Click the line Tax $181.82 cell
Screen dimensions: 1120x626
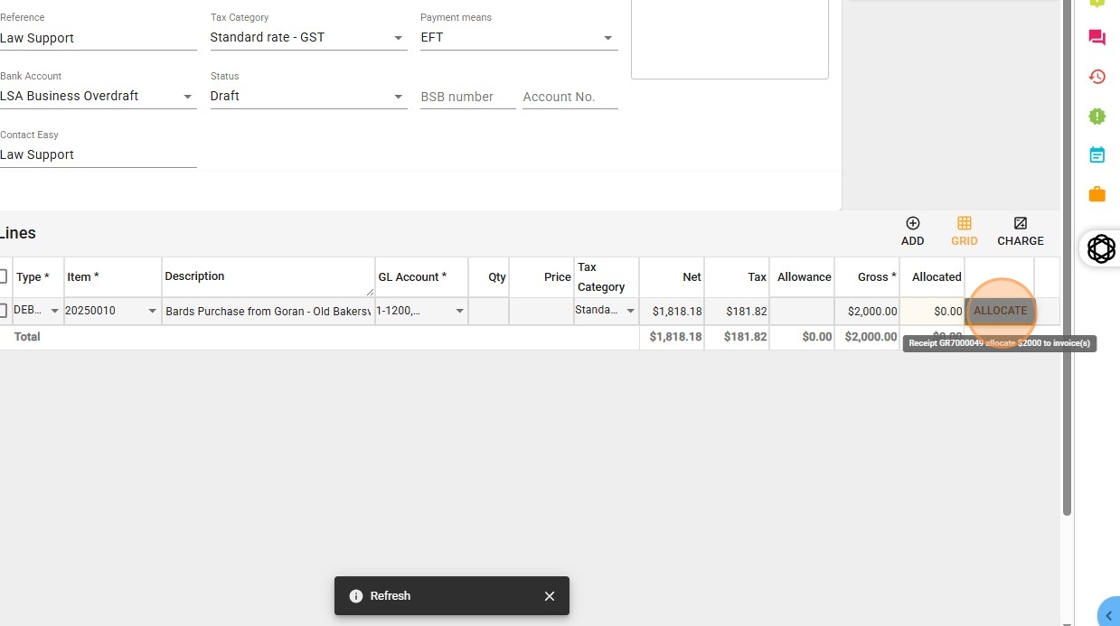737,311
